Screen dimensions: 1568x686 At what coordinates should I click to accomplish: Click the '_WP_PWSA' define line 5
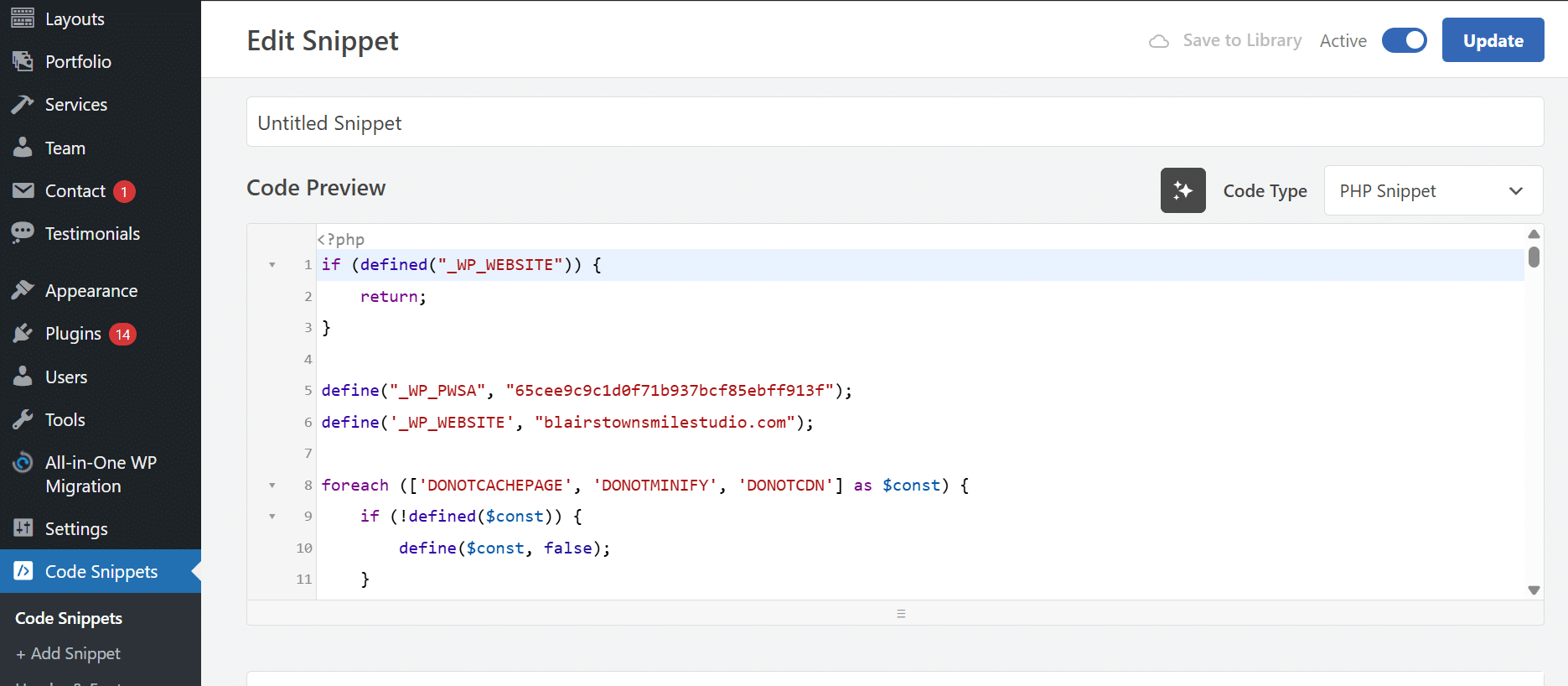point(587,391)
